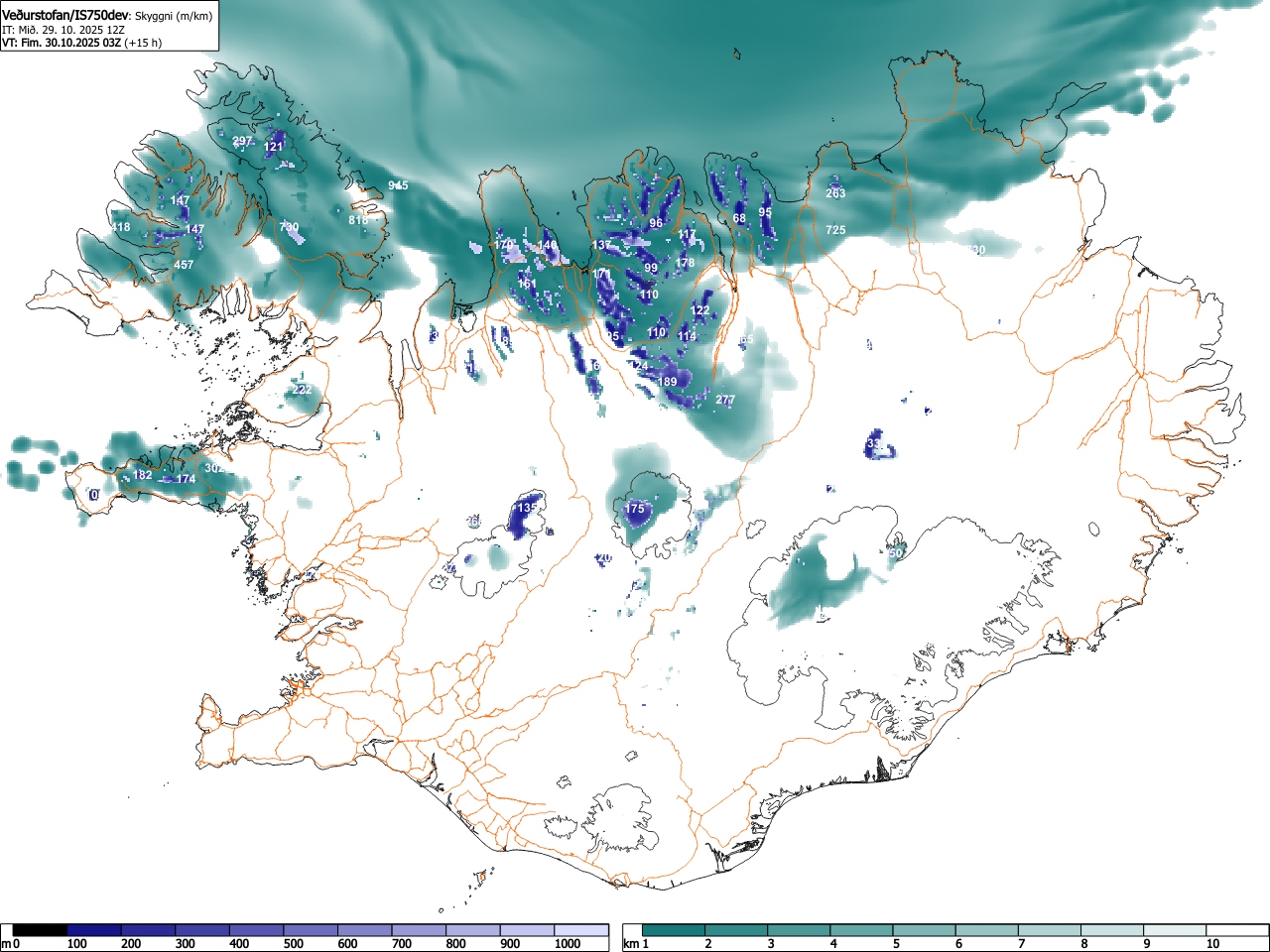The image size is (1270, 952).
Task: Click the 418 value in the Westfjords
Action: (x=120, y=227)
